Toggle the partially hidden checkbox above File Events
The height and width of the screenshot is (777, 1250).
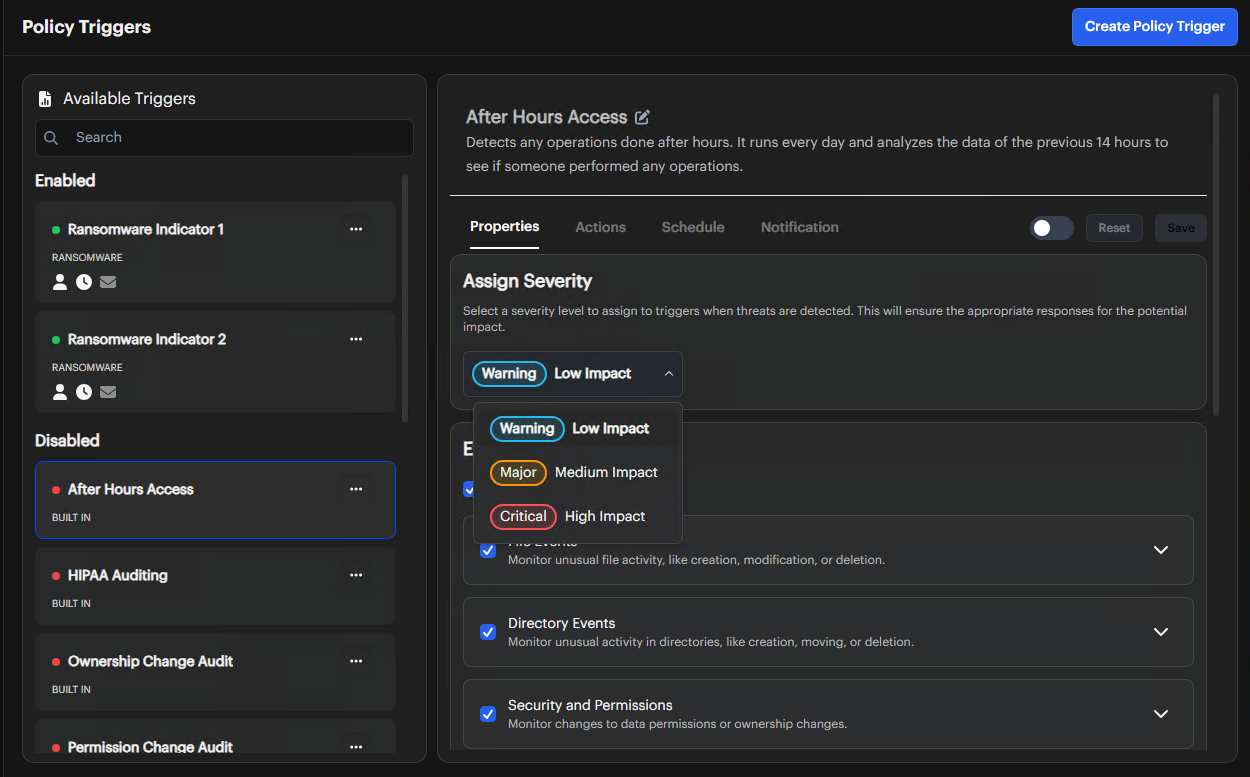coord(468,490)
